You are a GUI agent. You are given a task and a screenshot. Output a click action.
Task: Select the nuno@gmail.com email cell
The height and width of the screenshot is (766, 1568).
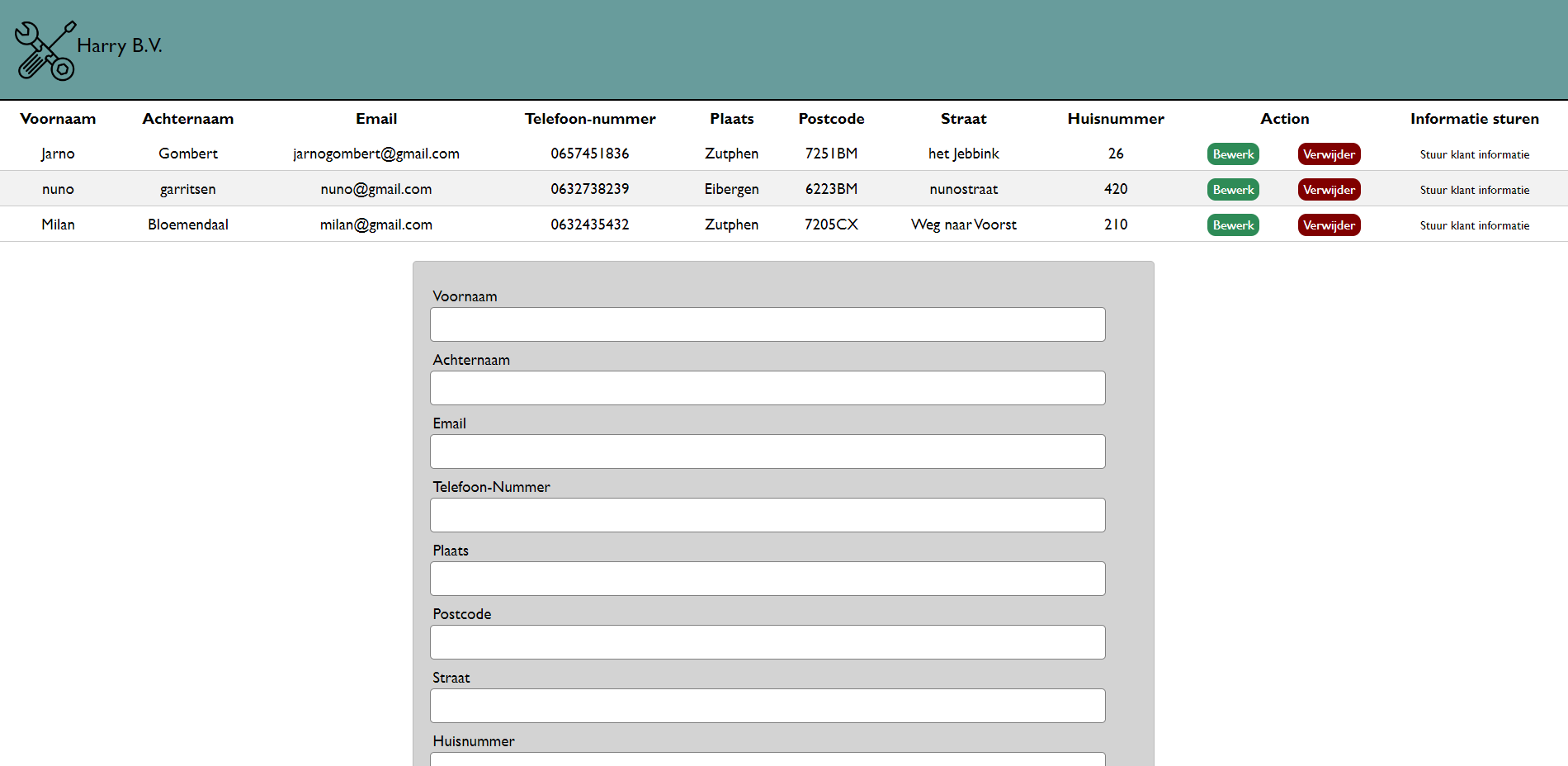tap(376, 189)
